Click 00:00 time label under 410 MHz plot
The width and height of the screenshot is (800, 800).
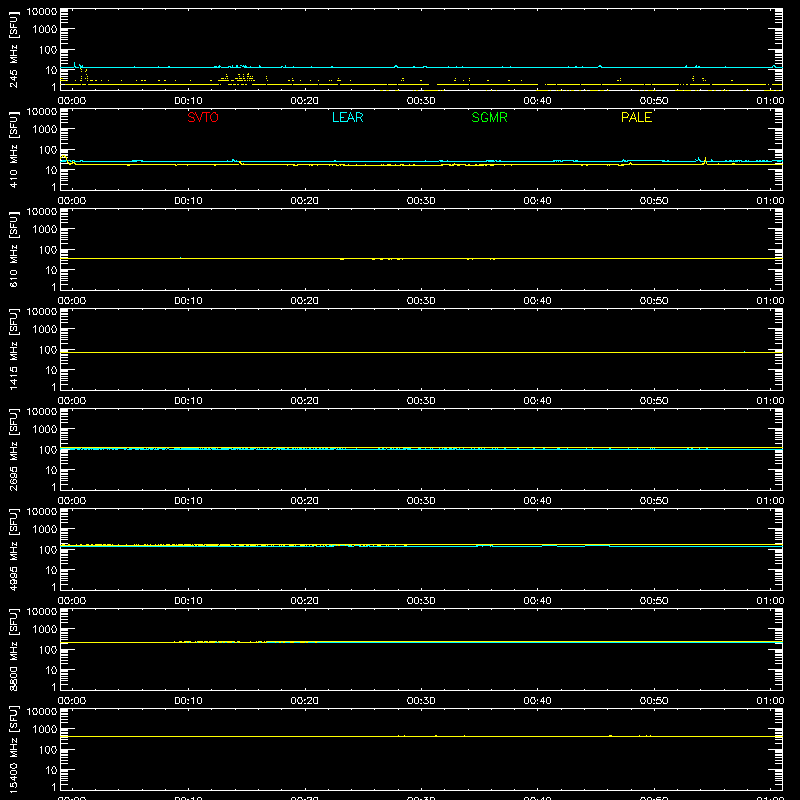72,201
